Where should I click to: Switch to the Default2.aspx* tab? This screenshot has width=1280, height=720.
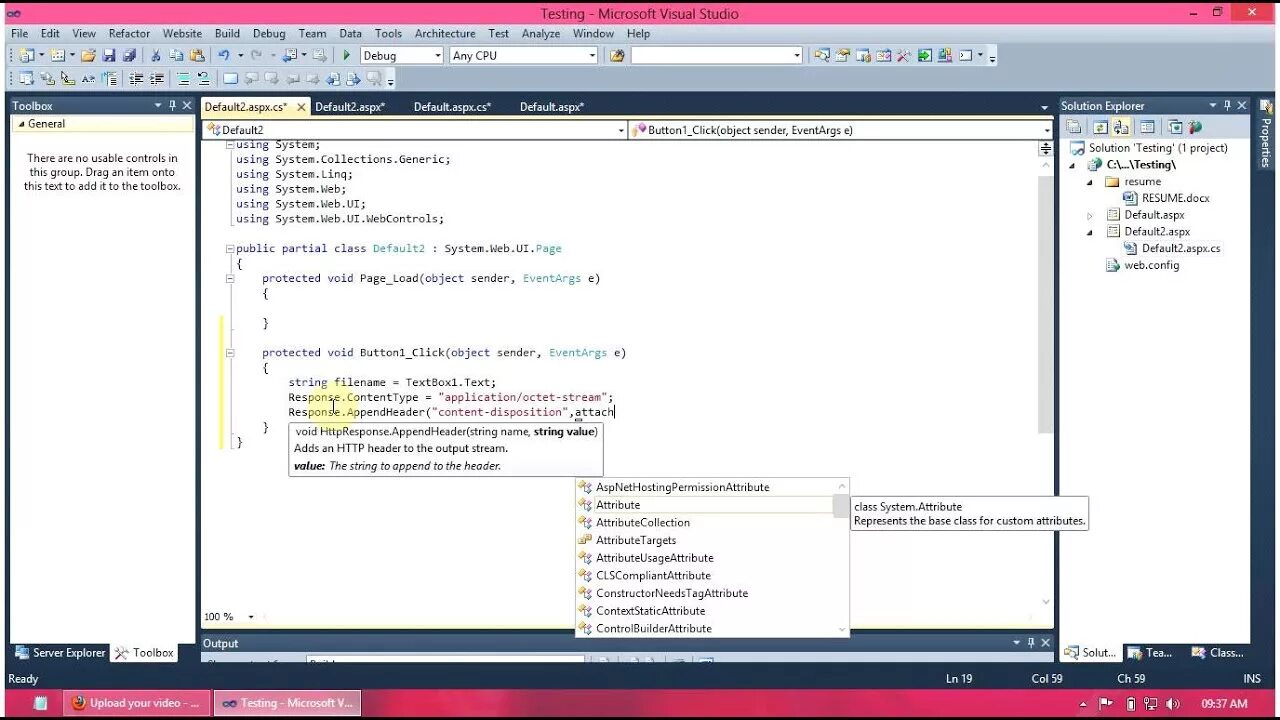(x=350, y=107)
